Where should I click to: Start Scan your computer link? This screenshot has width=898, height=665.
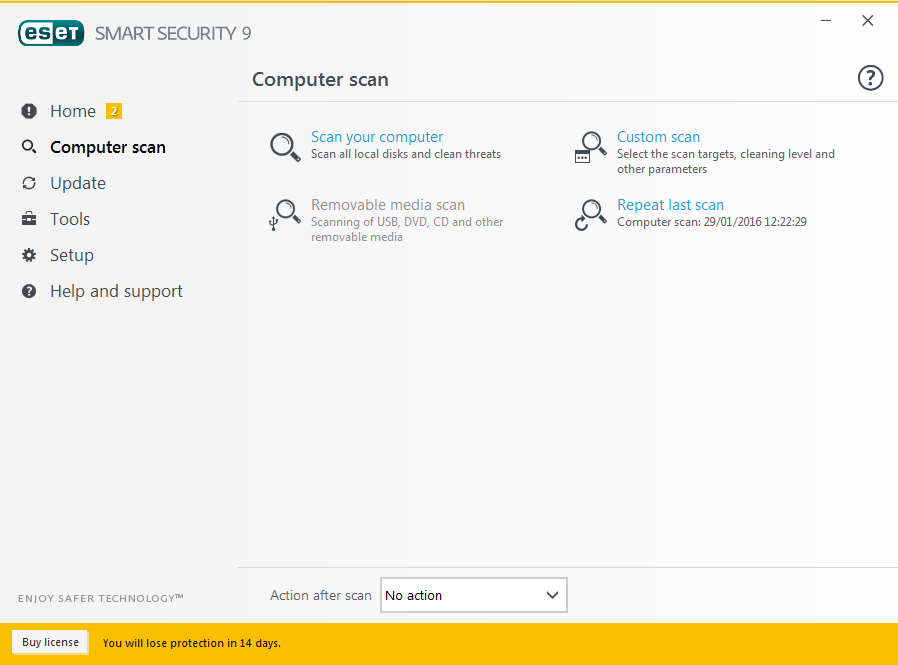click(x=377, y=137)
